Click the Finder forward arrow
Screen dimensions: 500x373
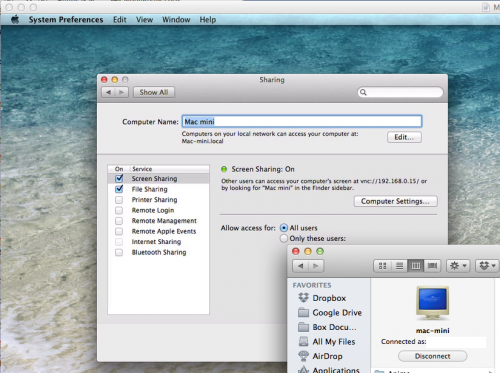(316, 266)
